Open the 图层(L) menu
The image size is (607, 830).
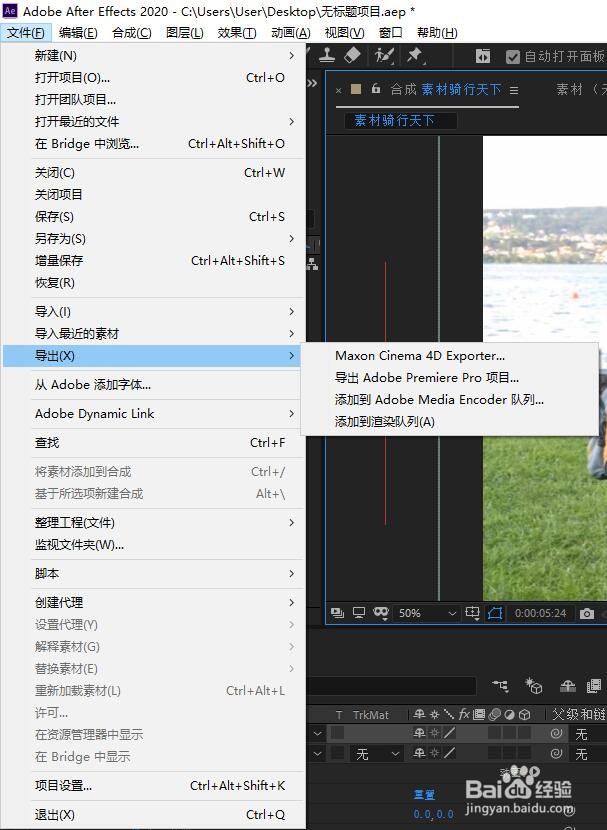[x=185, y=33]
